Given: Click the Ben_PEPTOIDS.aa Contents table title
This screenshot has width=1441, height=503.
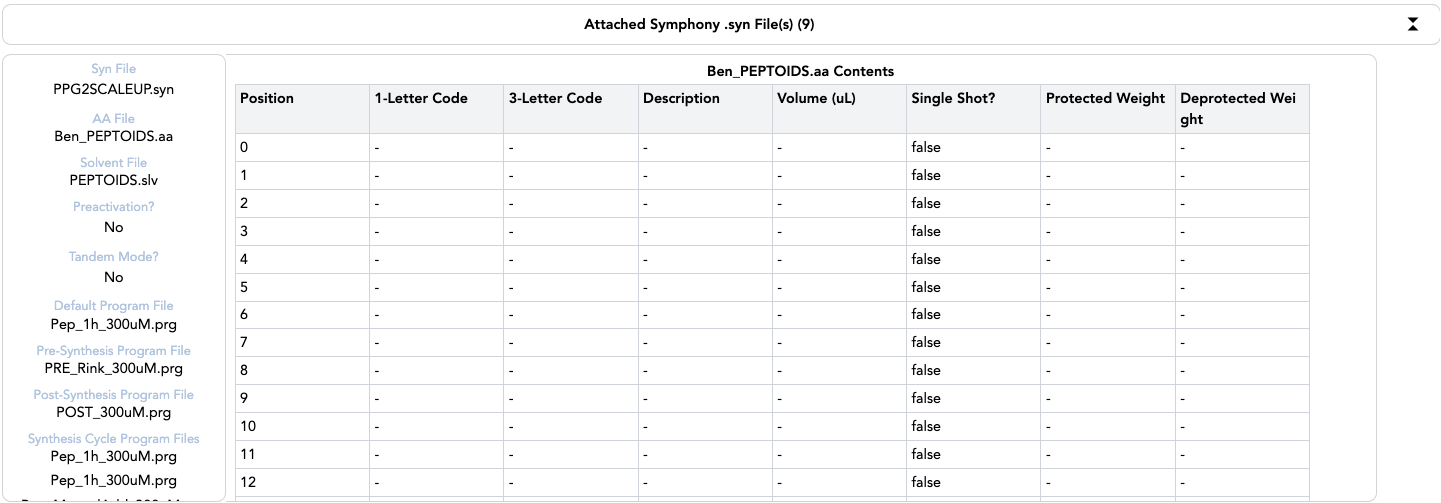Looking at the screenshot, I should pos(800,71).
